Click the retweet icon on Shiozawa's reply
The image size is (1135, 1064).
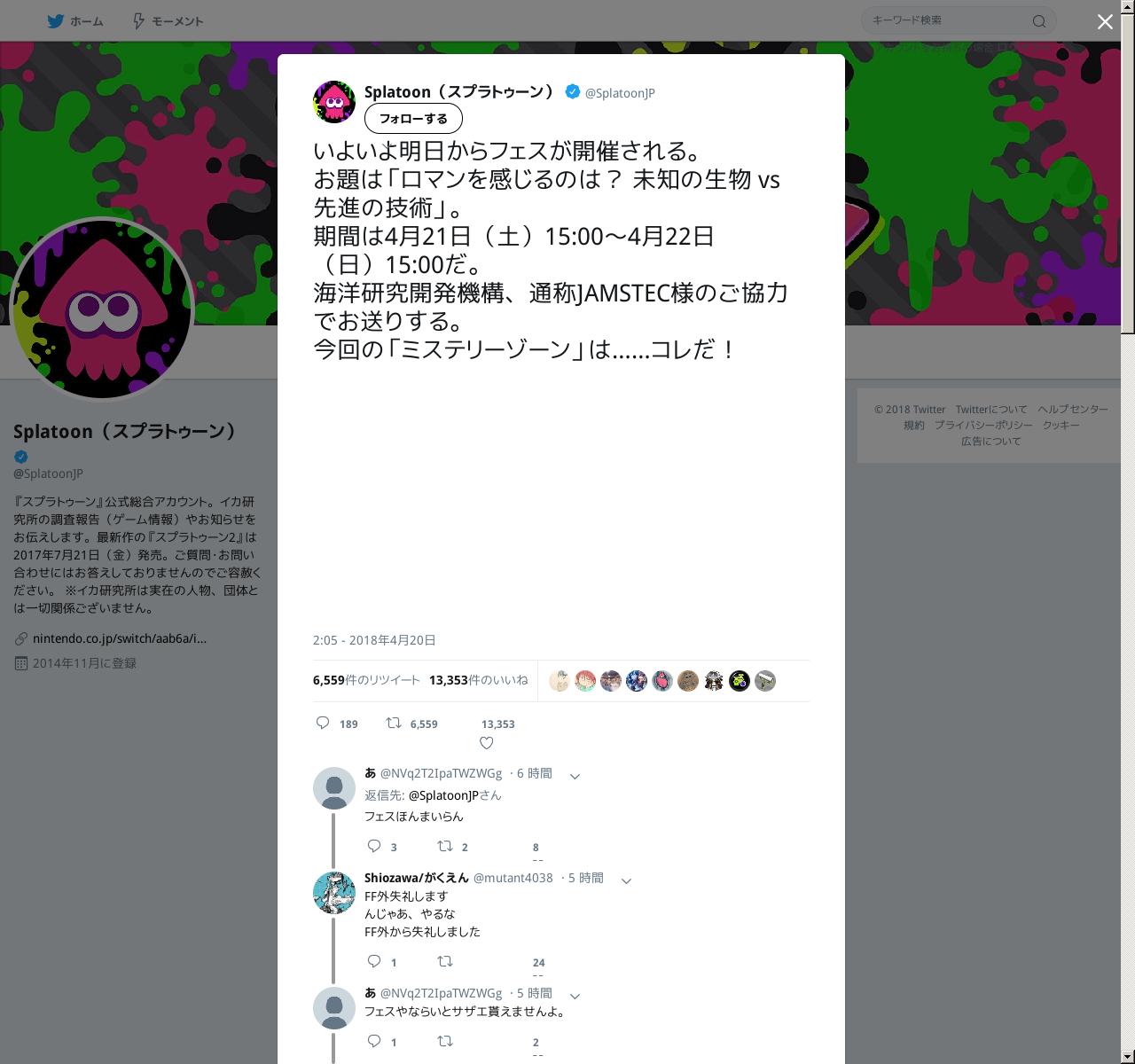coord(445,961)
